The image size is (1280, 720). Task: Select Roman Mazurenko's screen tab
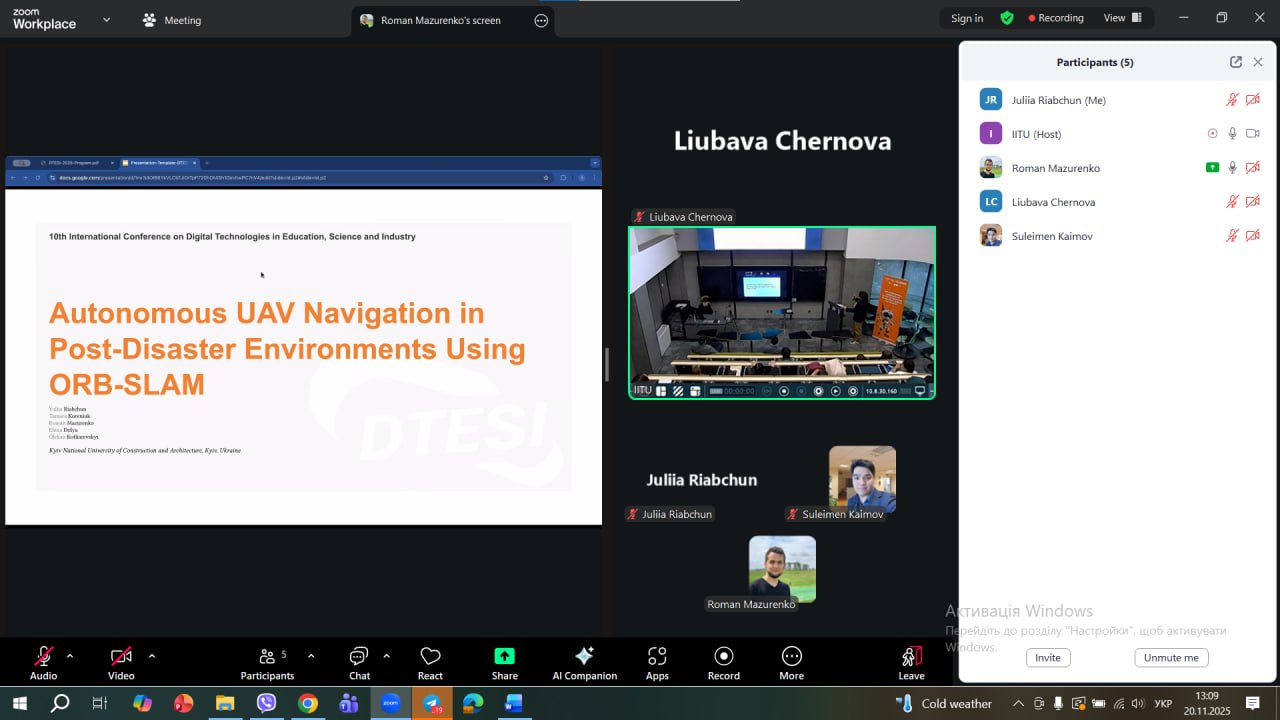440,20
